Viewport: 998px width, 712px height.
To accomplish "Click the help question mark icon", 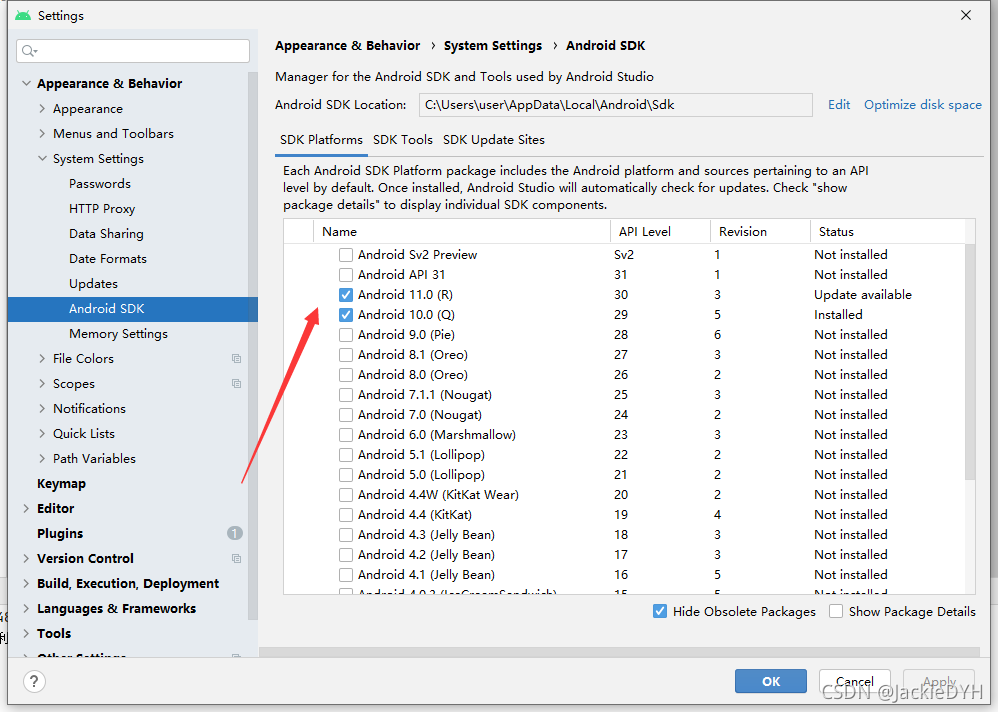I will pos(34,681).
